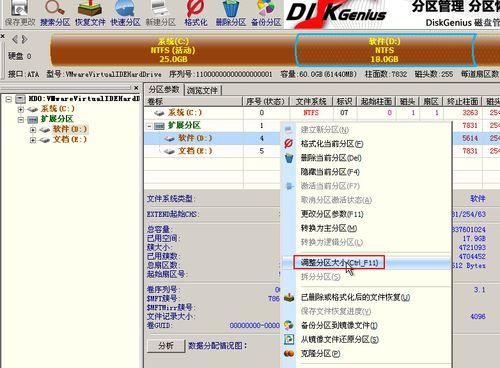The width and height of the screenshot is (500, 368).
Task: Select 扩展分区 in the left tree
Action: click(x=57, y=119)
